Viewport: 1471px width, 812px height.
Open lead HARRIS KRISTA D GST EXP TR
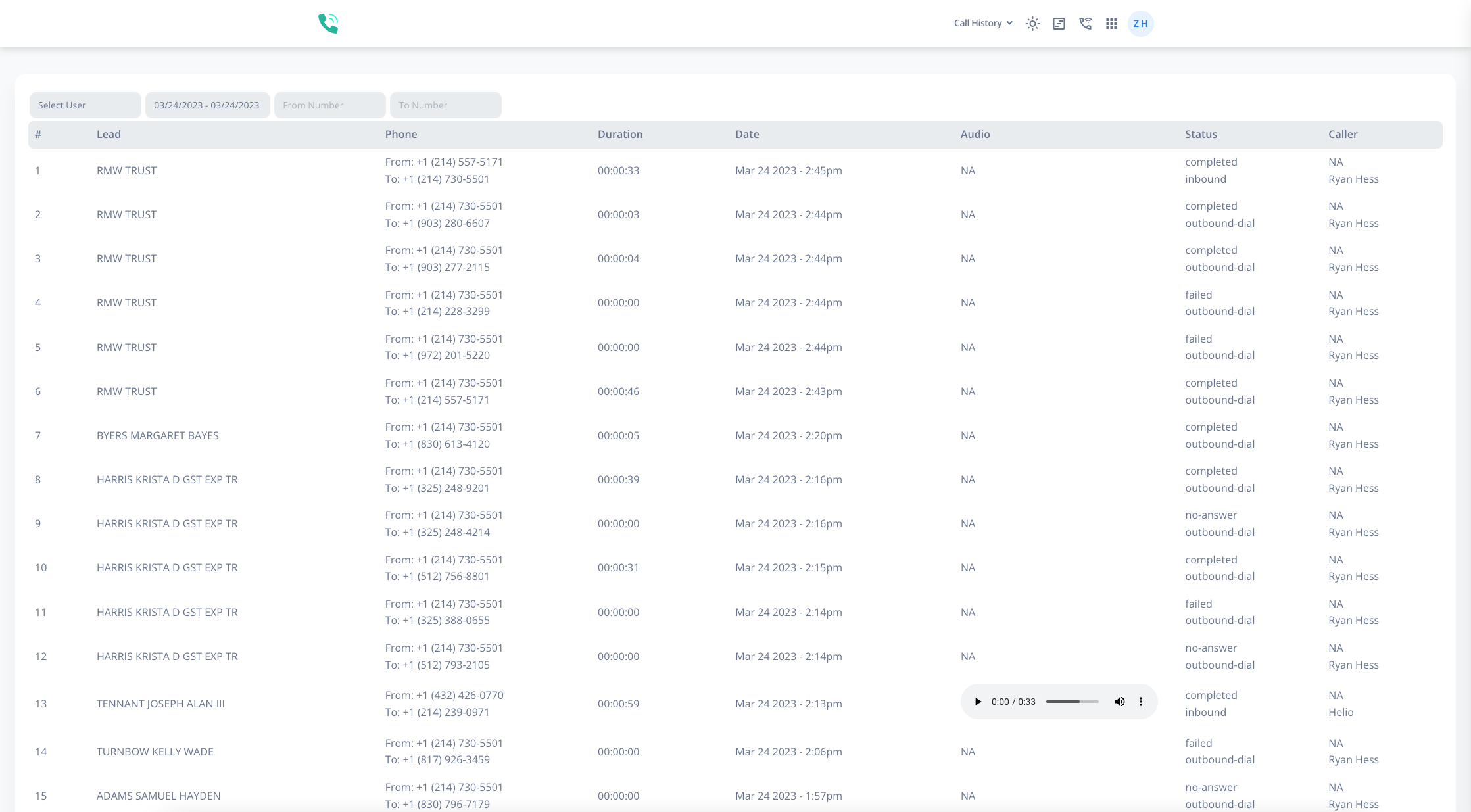167,479
